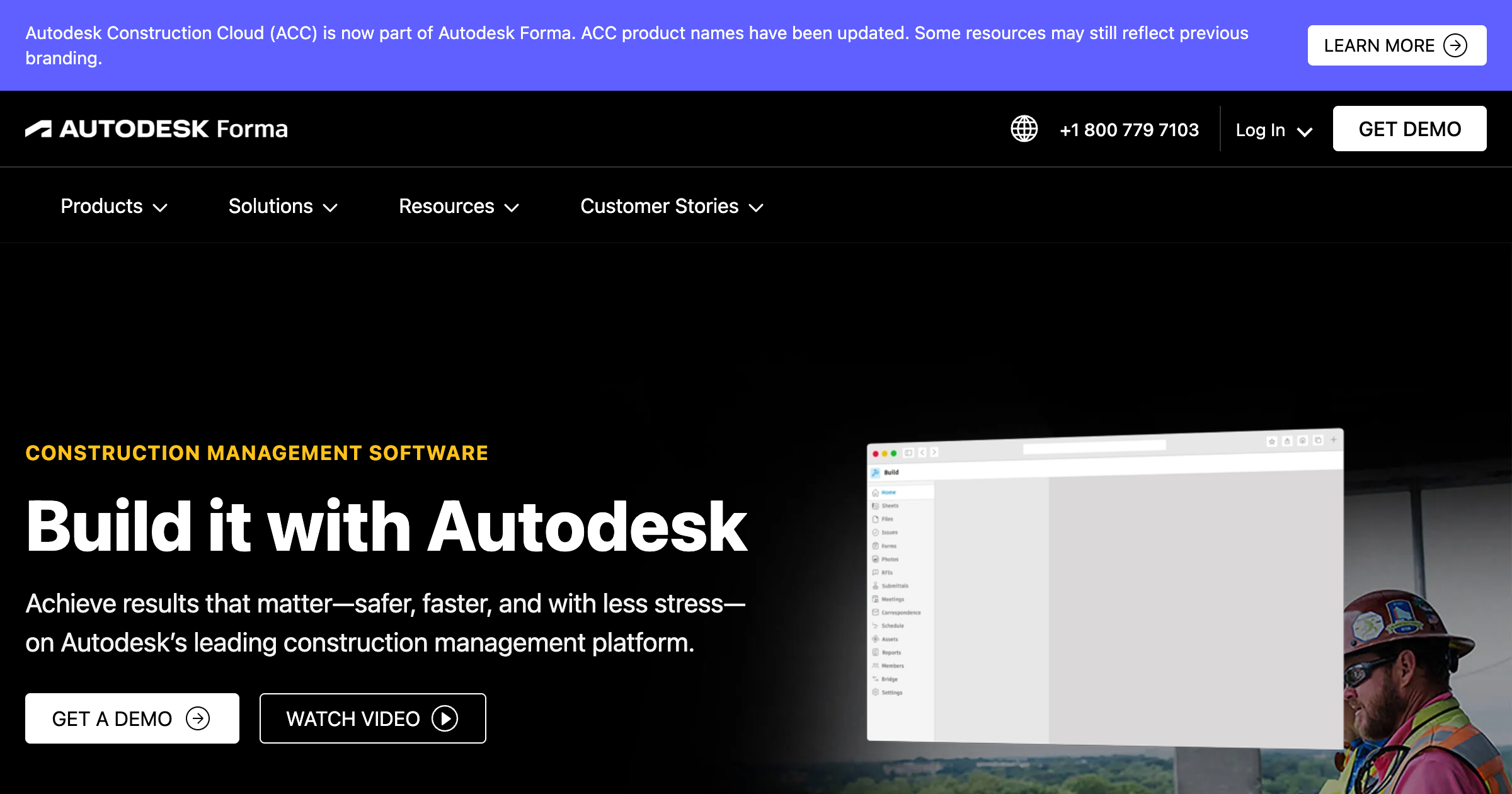
Task: Click the LEARN MORE banner button
Action: coord(1397,45)
